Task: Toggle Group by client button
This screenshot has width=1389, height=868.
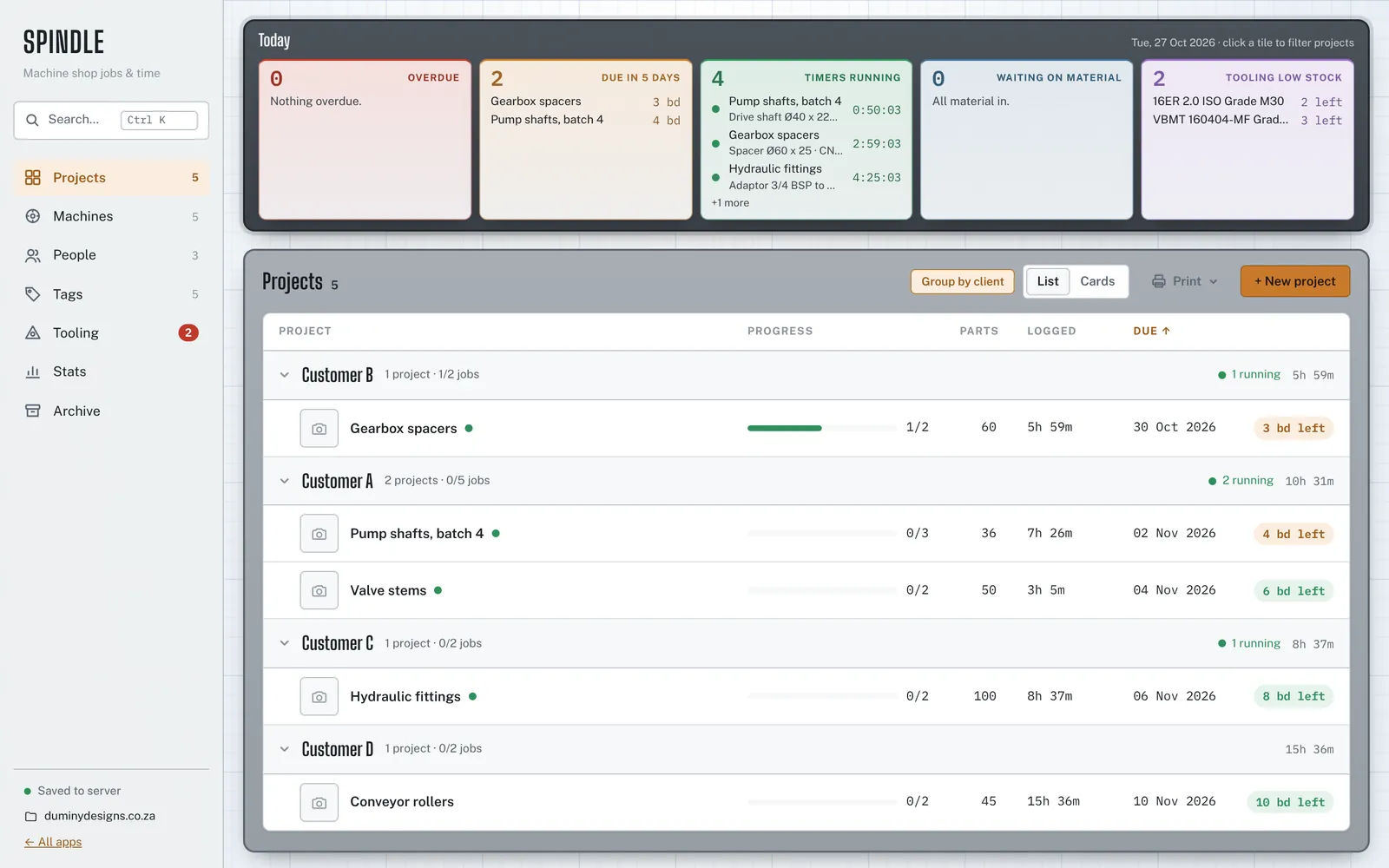Action: [x=962, y=281]
